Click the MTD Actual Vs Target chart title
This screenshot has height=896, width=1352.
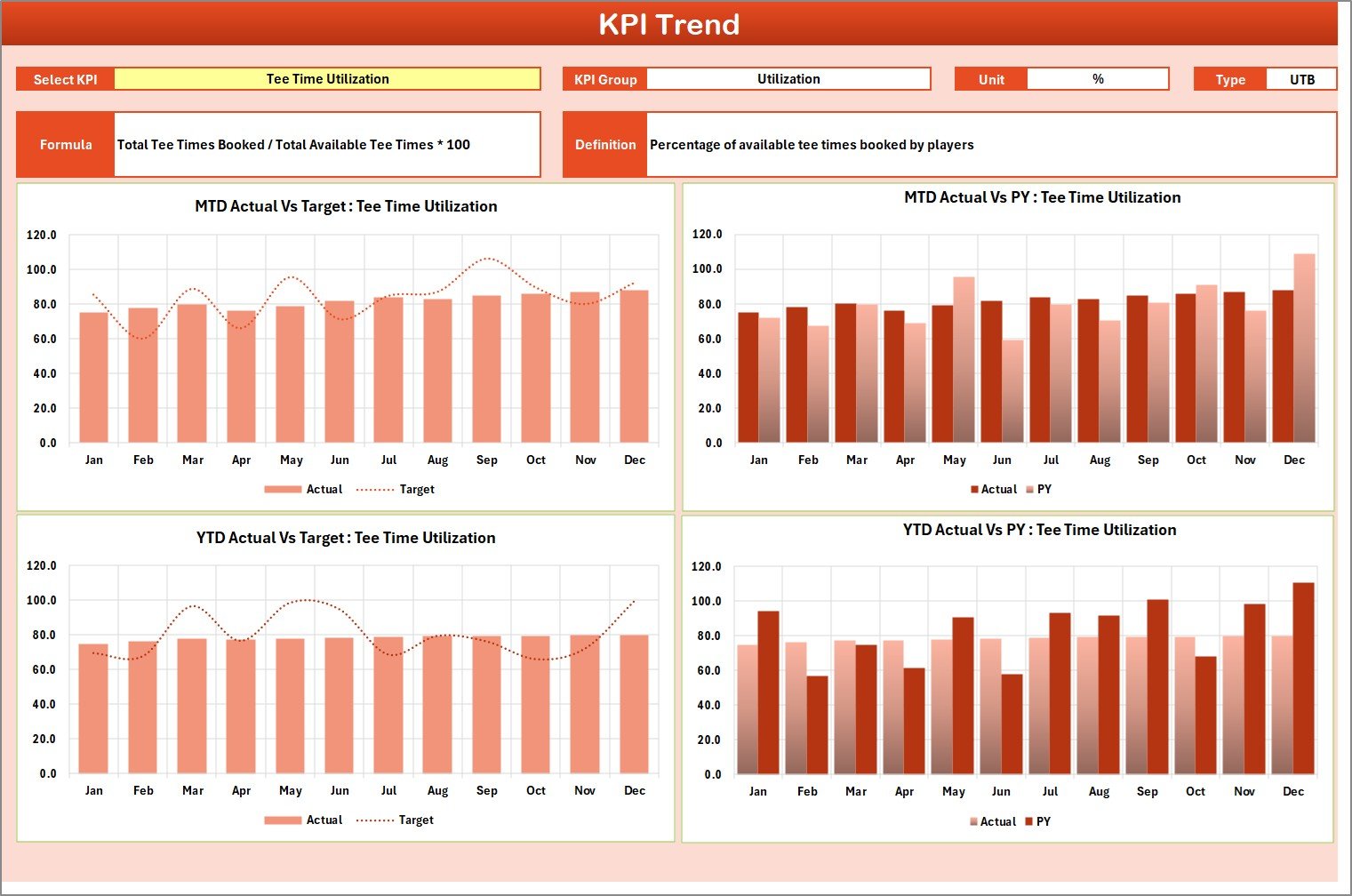tap(346, 205)
